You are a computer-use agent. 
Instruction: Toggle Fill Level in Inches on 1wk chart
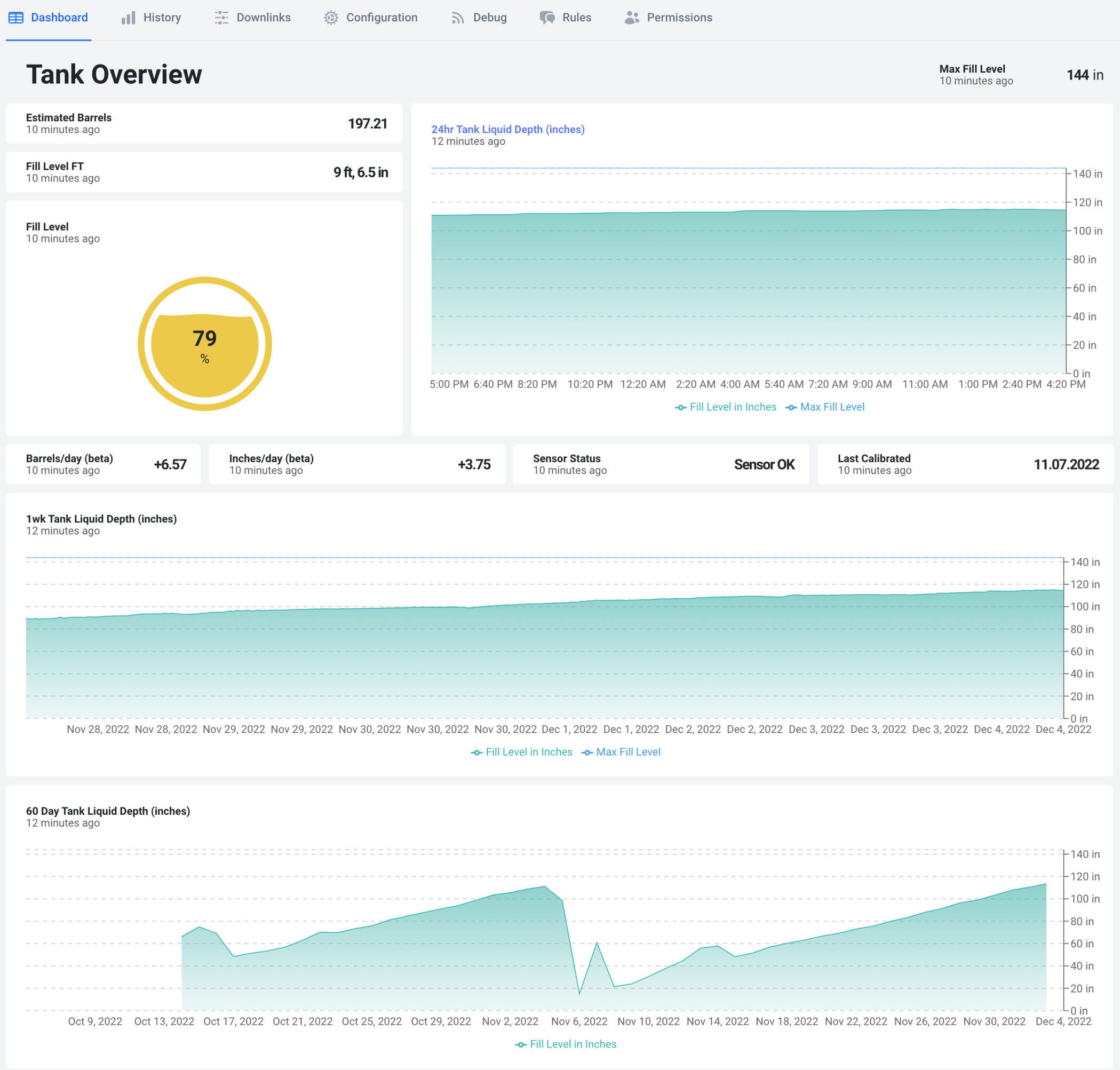521,752
